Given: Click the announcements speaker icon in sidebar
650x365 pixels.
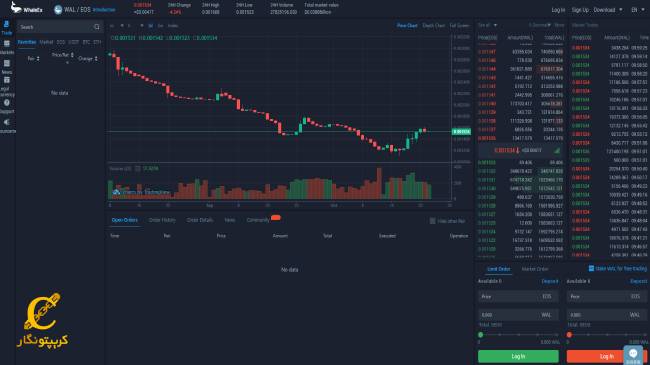Looking at the screenshot, I should click(7, 122).
